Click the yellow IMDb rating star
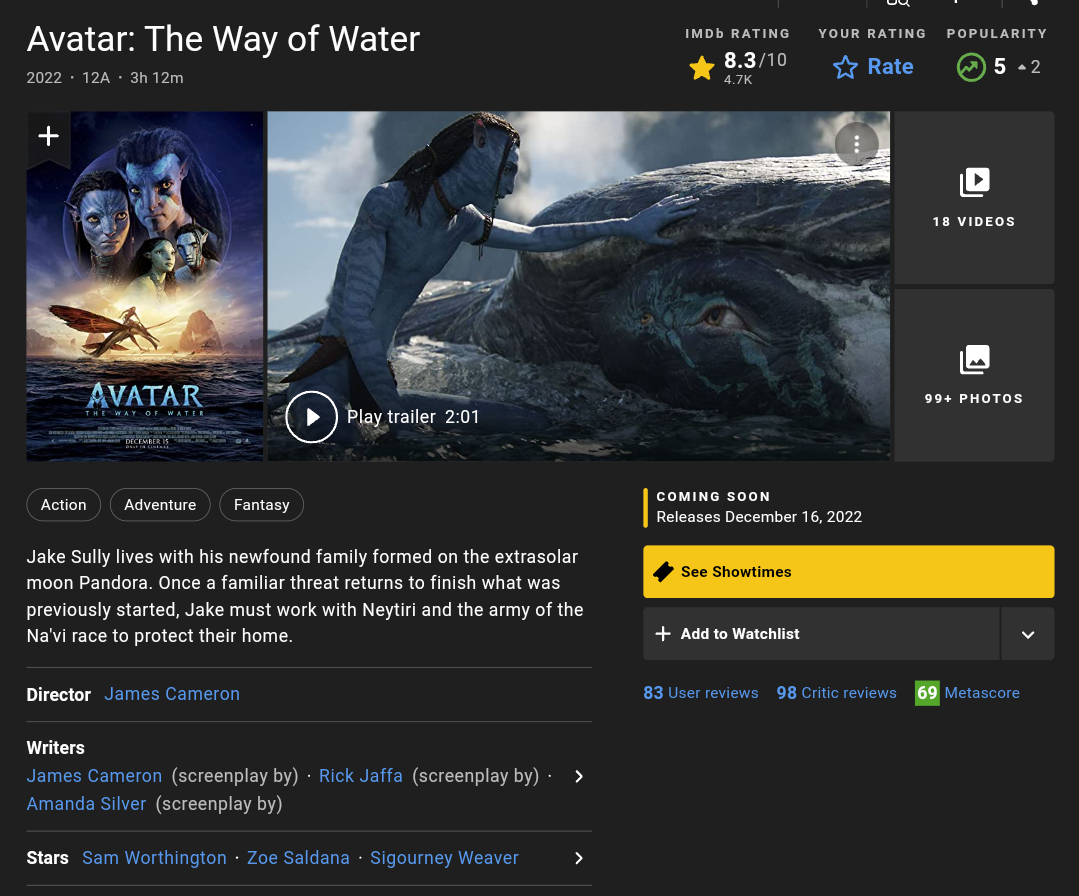The width and height of the screenshot is (1079, 896). pyautogui.click(x=702, y=67)
